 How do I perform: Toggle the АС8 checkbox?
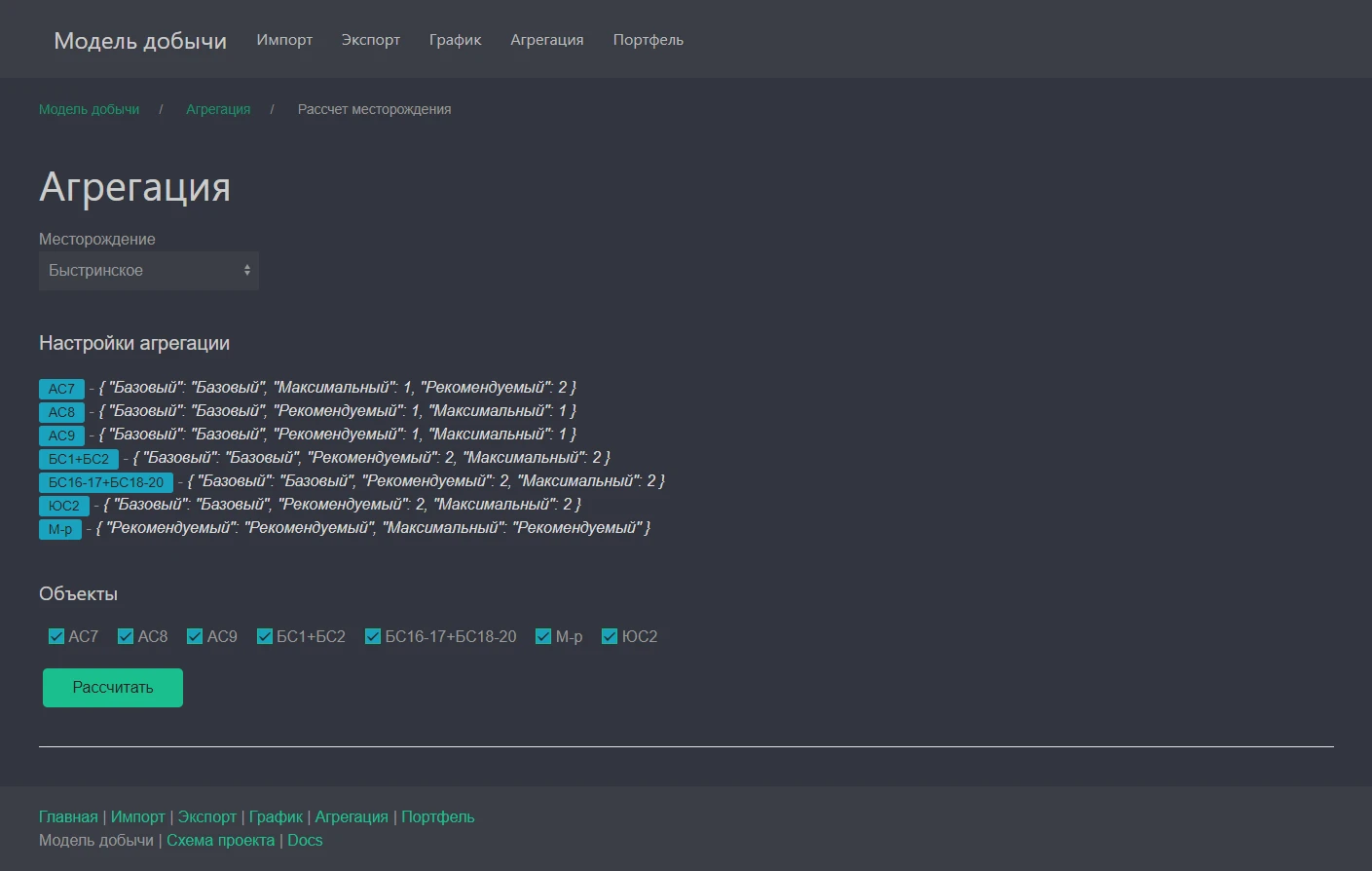126,636
